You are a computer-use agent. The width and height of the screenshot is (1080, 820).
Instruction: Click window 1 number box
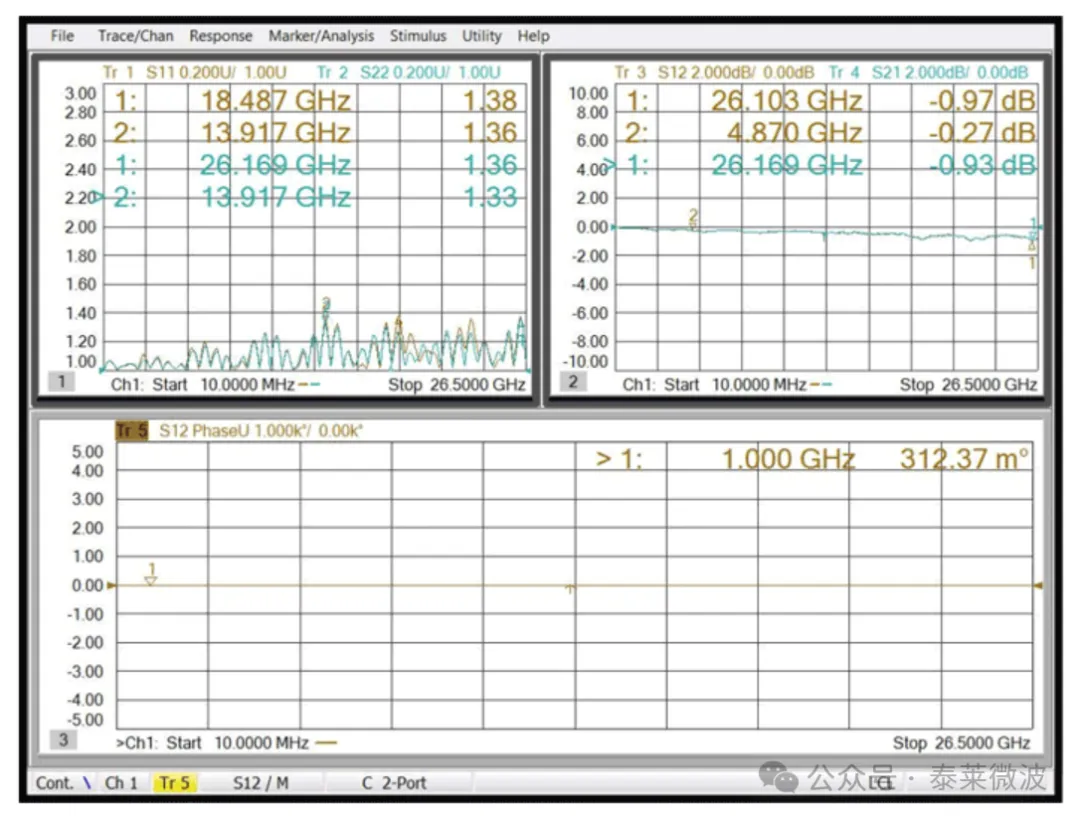click(61, 381)
